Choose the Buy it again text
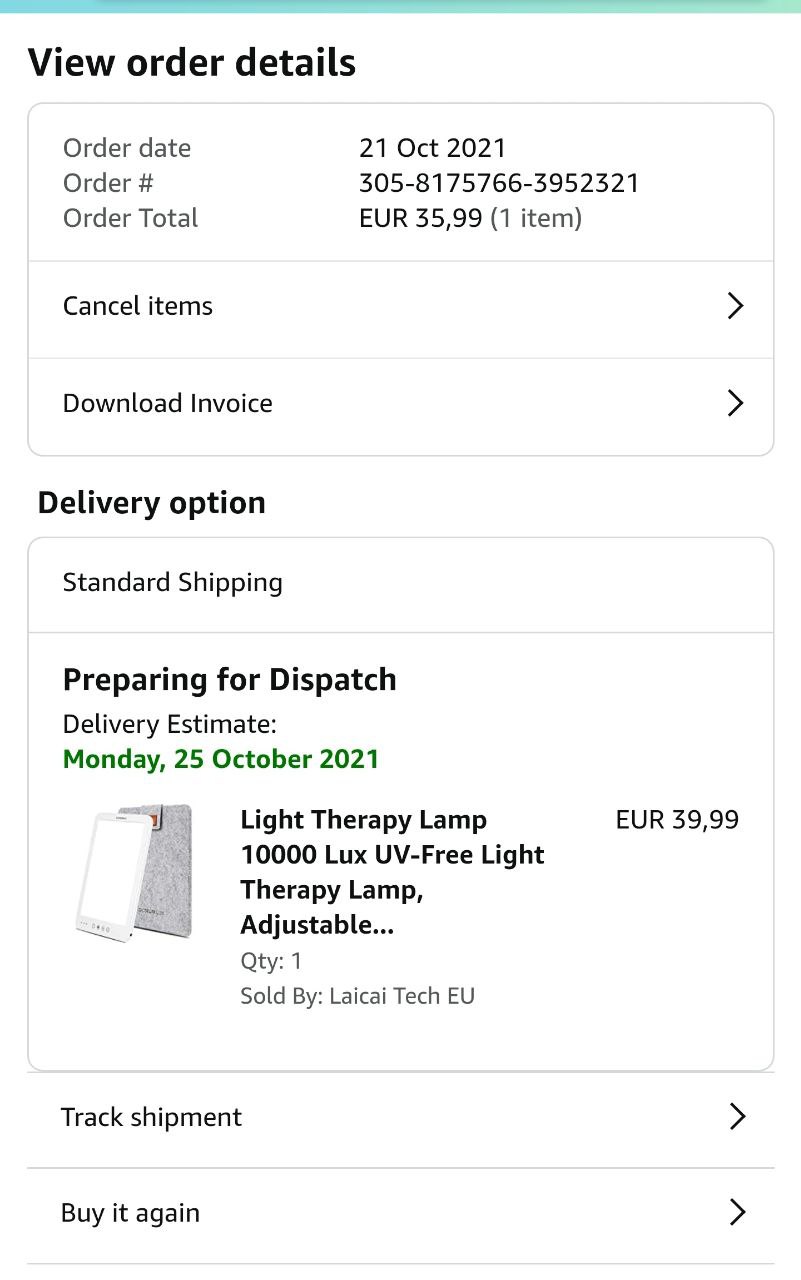 (130, 1213)
